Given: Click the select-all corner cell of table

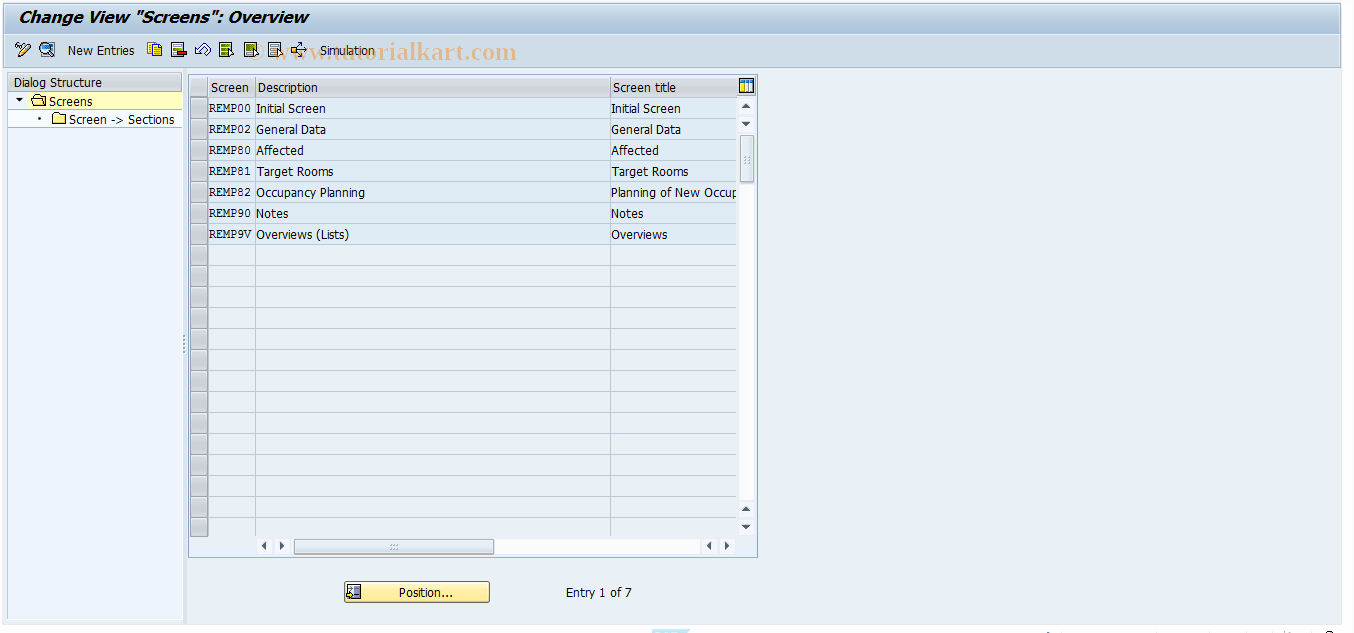Looking at the screenshot, I should coord(199,87).
